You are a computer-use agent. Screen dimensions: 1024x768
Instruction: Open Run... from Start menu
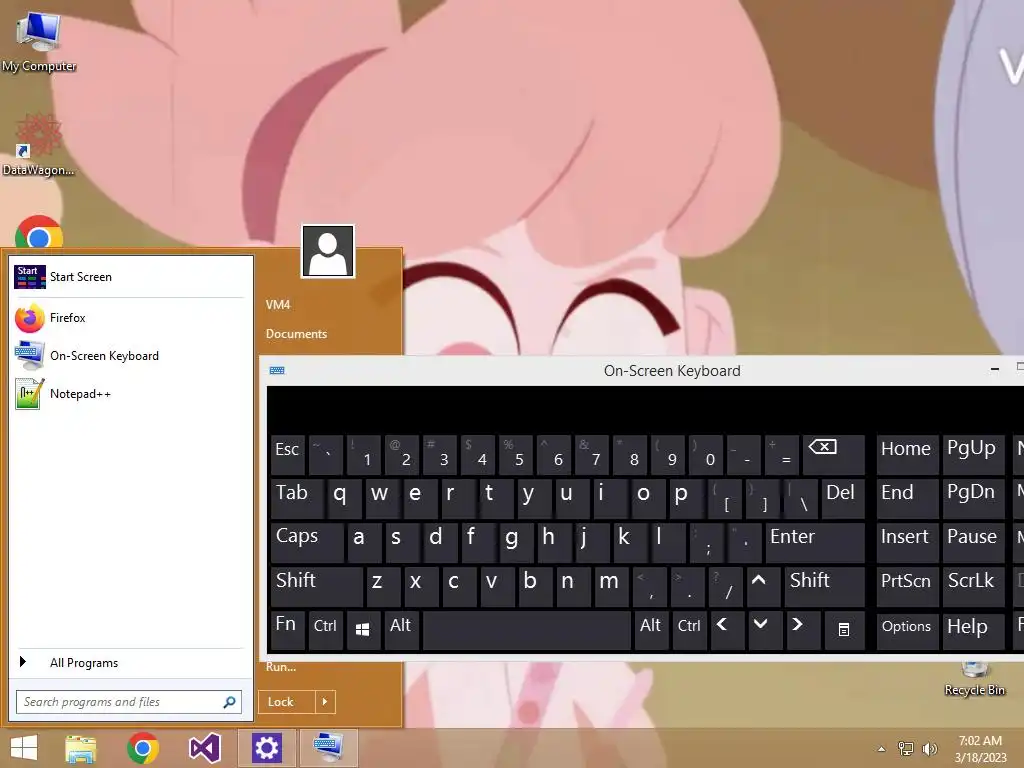point(281,667)
